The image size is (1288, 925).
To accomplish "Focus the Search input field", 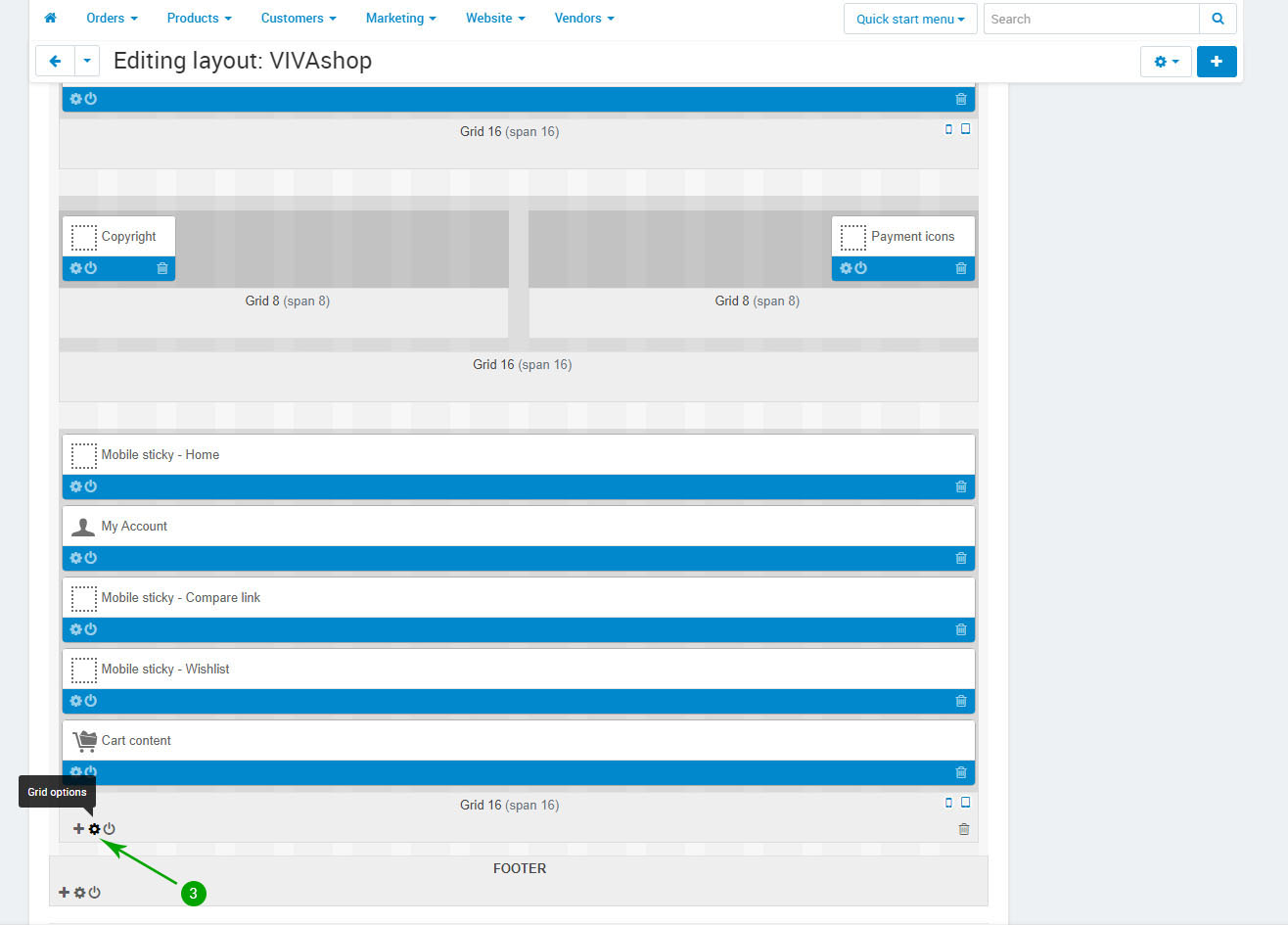I will 1090,19.
